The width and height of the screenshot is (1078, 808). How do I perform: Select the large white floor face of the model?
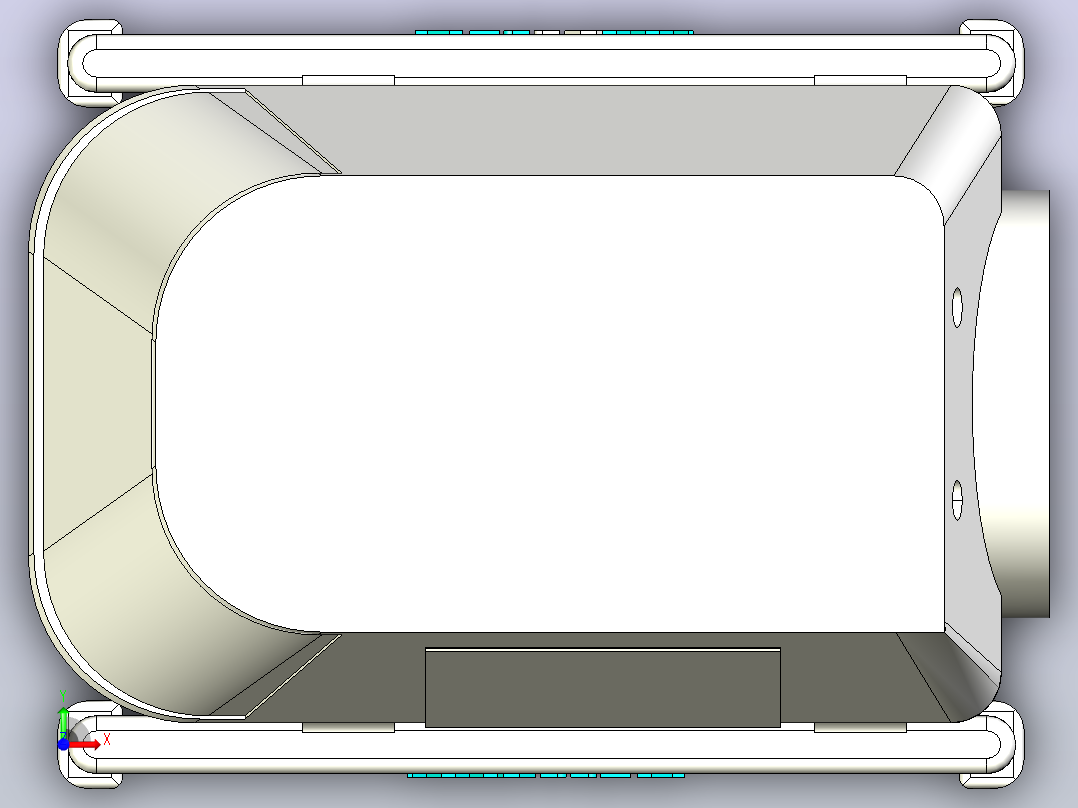(550, 404)
